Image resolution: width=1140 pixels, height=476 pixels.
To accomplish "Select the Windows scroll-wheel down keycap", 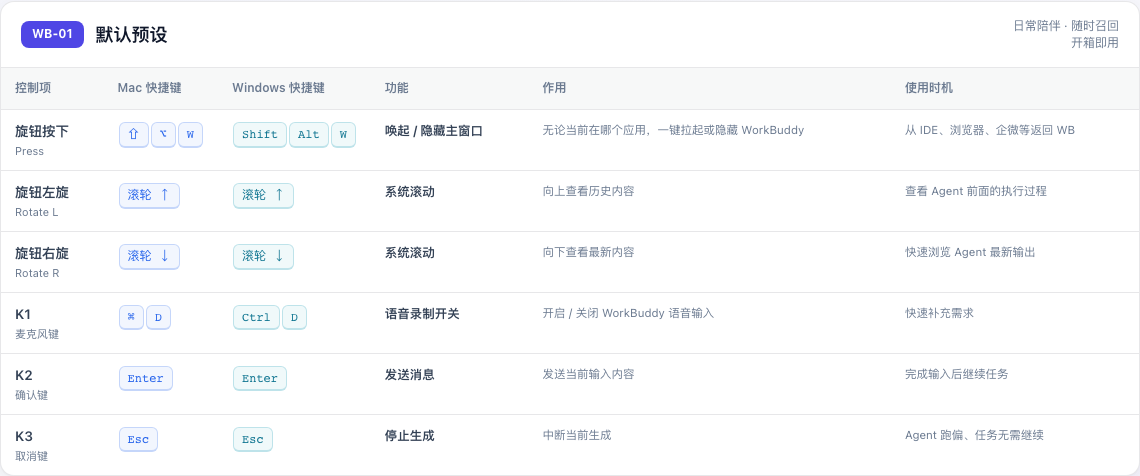I will pyautogui.click(x=263, y=257).
